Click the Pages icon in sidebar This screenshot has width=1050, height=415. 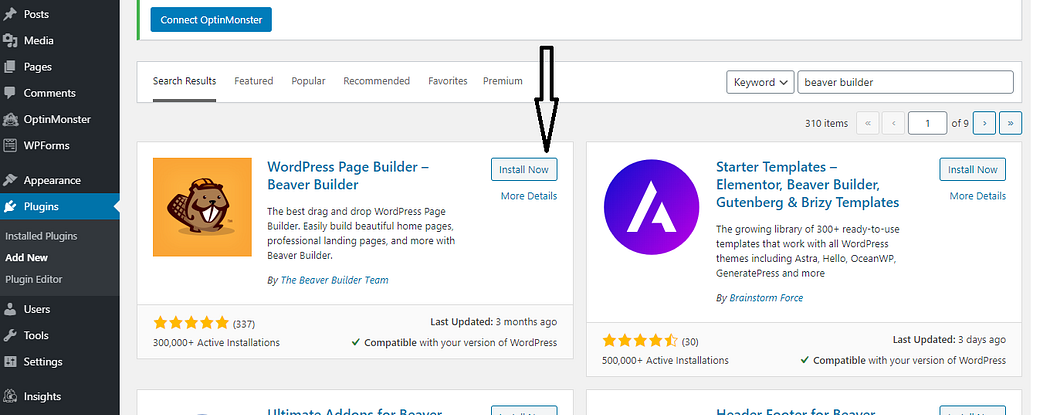[x=10, y=67]
